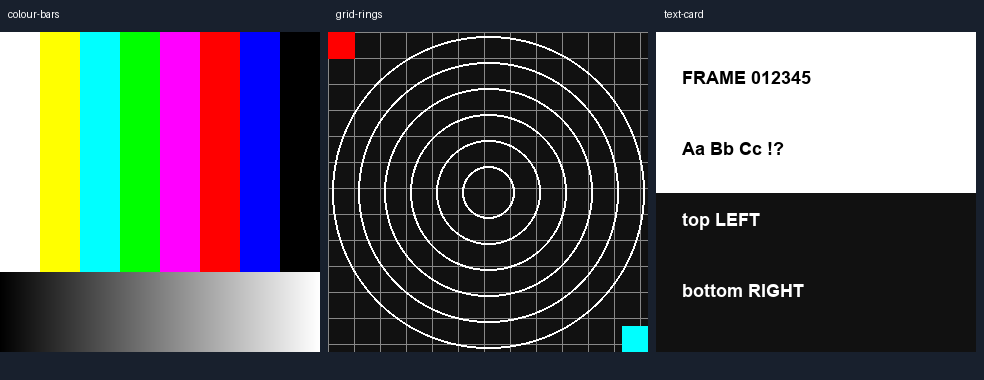Screen dimensions: 984x380
Task: Pick the black colour bar
Action: [300, 152]
